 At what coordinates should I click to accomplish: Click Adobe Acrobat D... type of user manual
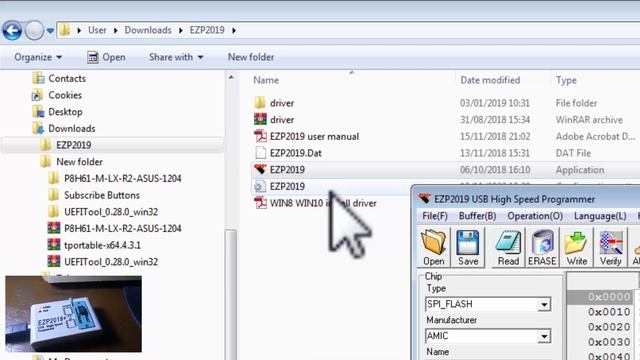[x=595, y=136]
